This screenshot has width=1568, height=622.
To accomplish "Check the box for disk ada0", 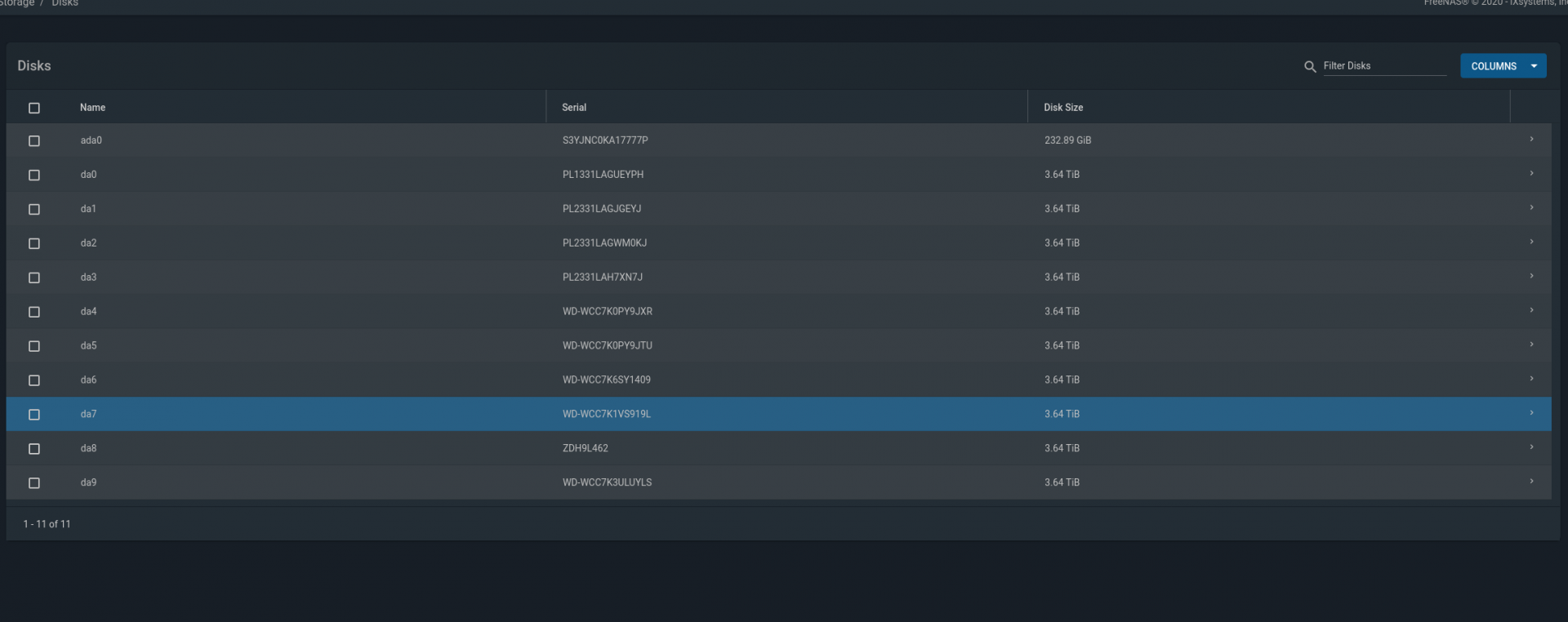I will coord(34,141).
